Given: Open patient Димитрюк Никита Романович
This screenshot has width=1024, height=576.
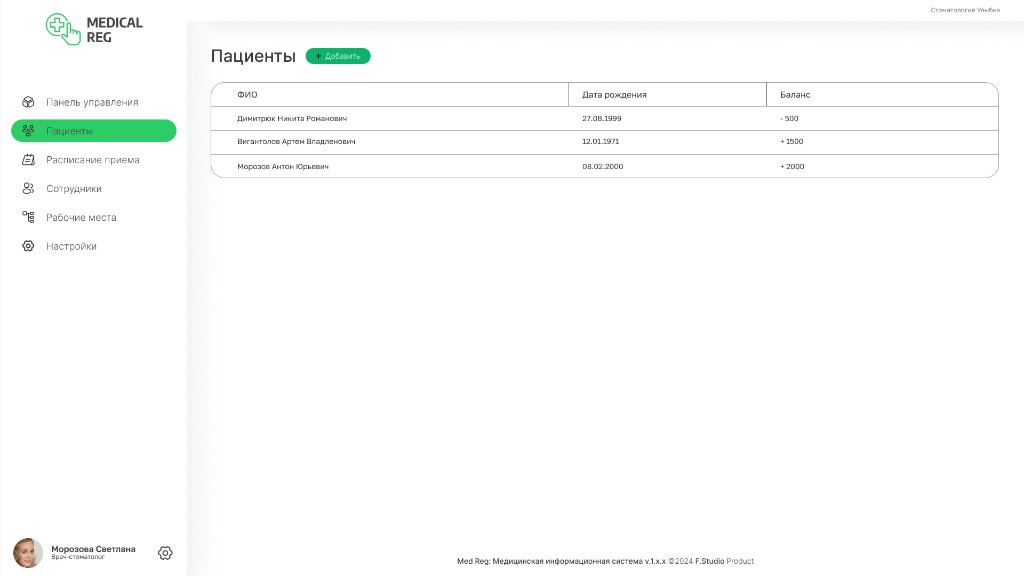Looking at the screenshot, I should [292, 119].
